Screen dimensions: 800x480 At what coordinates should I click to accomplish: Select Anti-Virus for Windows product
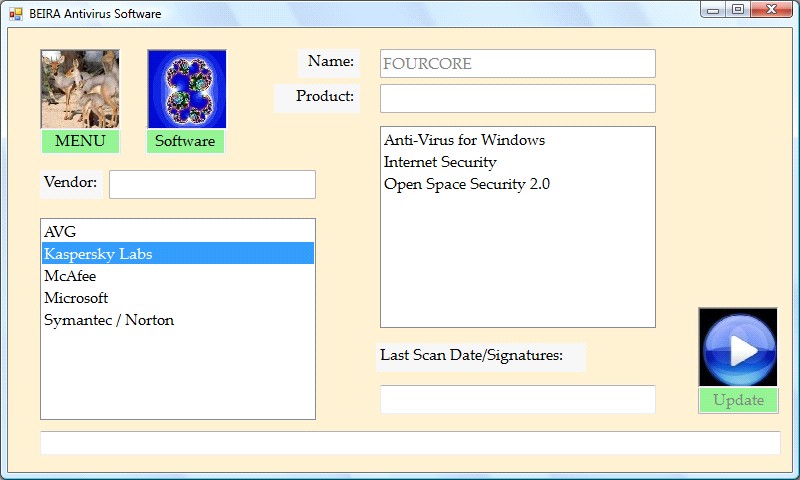click(464, 140)
